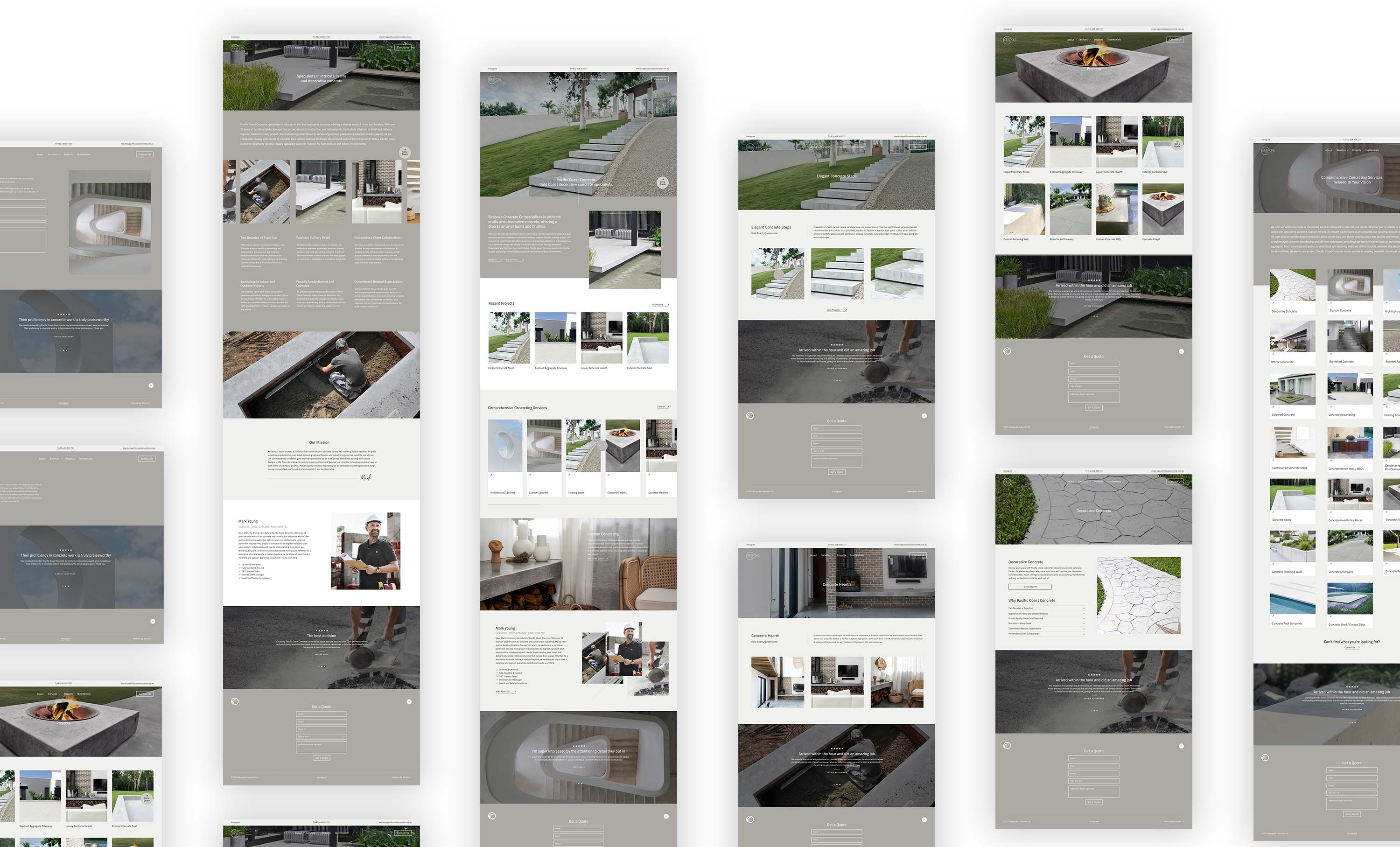Click Testimonials nav item in firepit Projects page header
Screen dimensions: 1400x847
coord(1113,40)
